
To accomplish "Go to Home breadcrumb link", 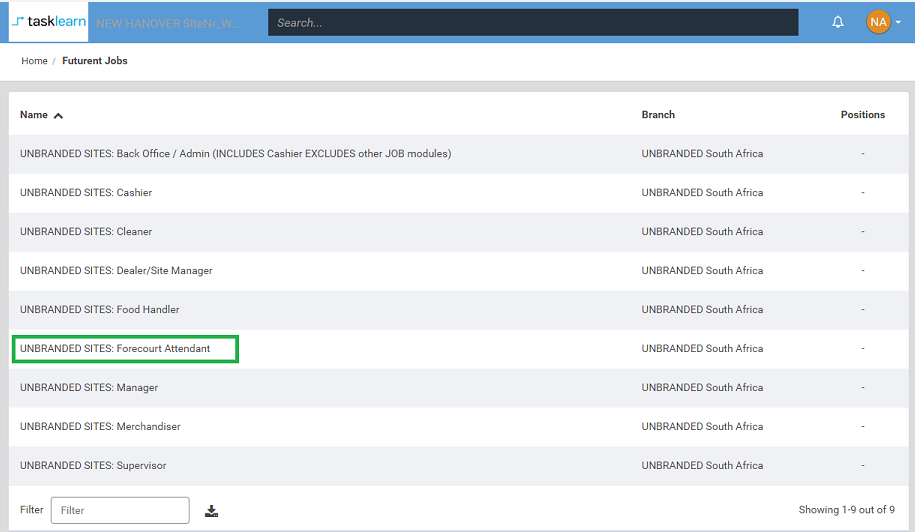I will tap(34, 61).
